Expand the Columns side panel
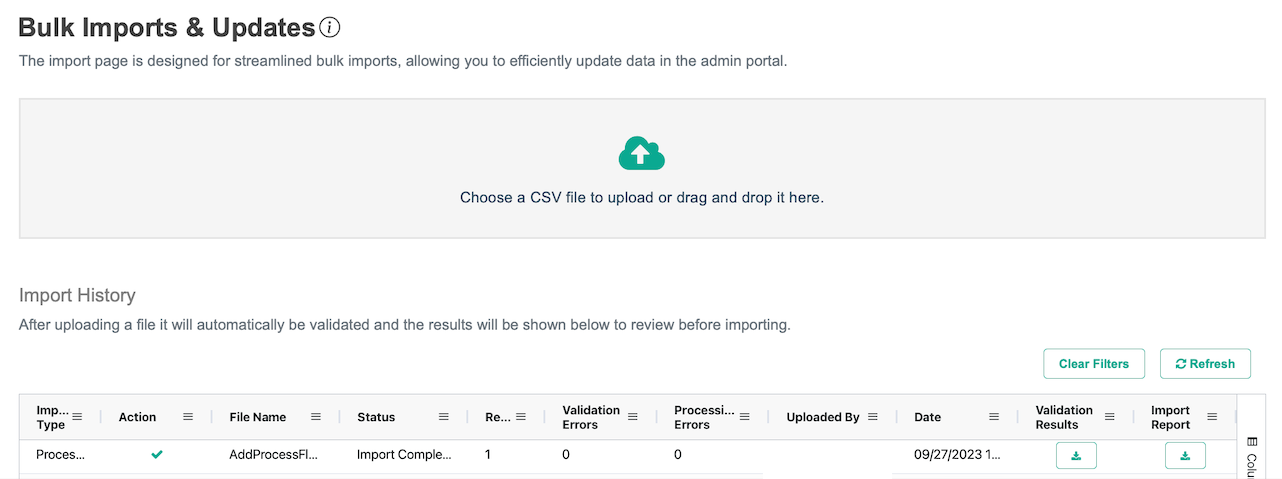The image size is (1282, 479). [1252, 455]
